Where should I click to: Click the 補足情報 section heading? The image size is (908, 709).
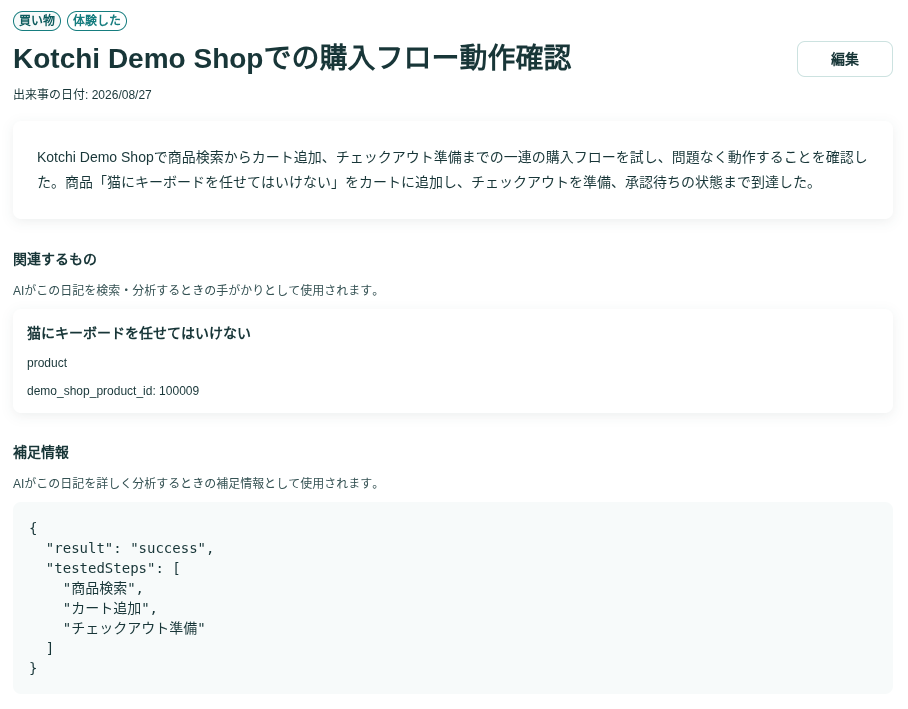pos(41,452)
